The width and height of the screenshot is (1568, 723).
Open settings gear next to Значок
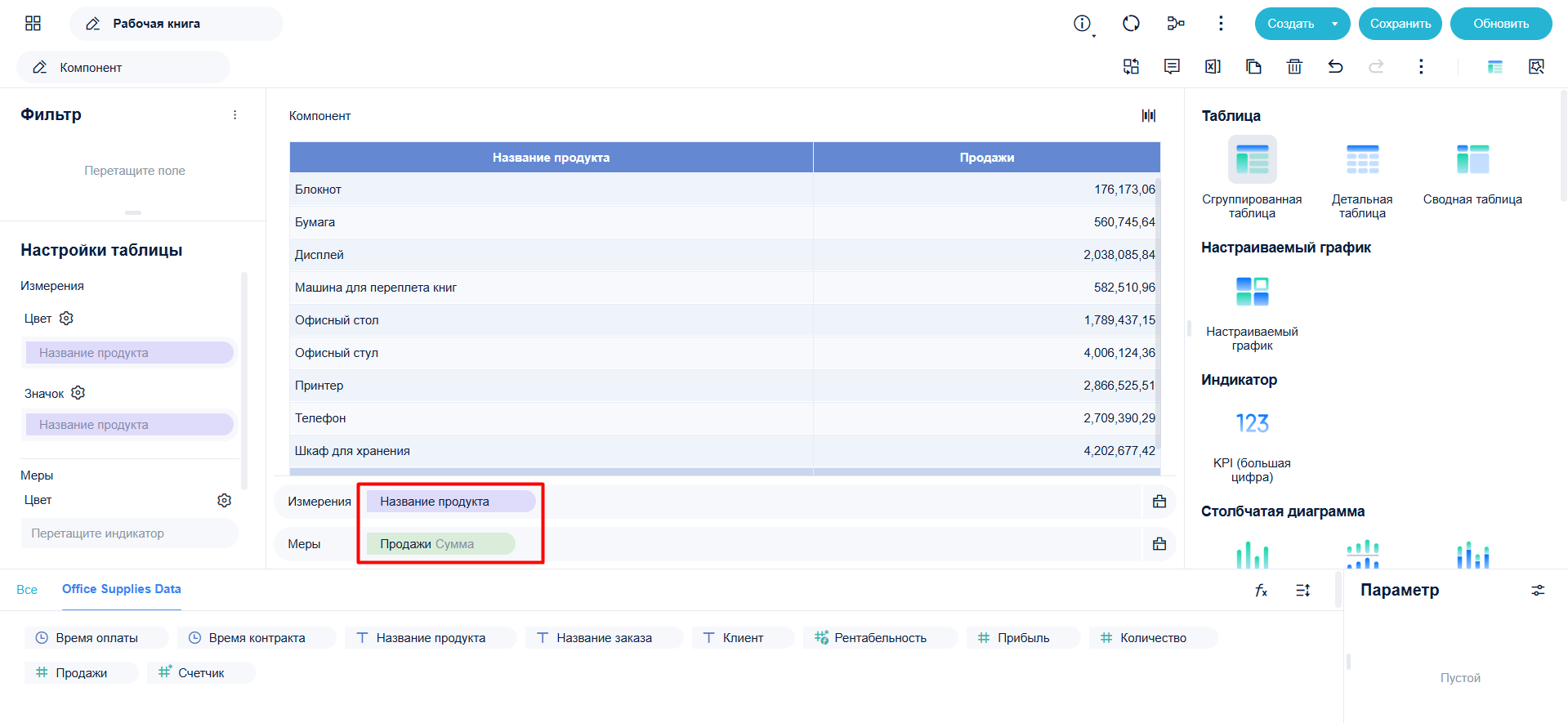pyautogui.click(x=78, y=393)
